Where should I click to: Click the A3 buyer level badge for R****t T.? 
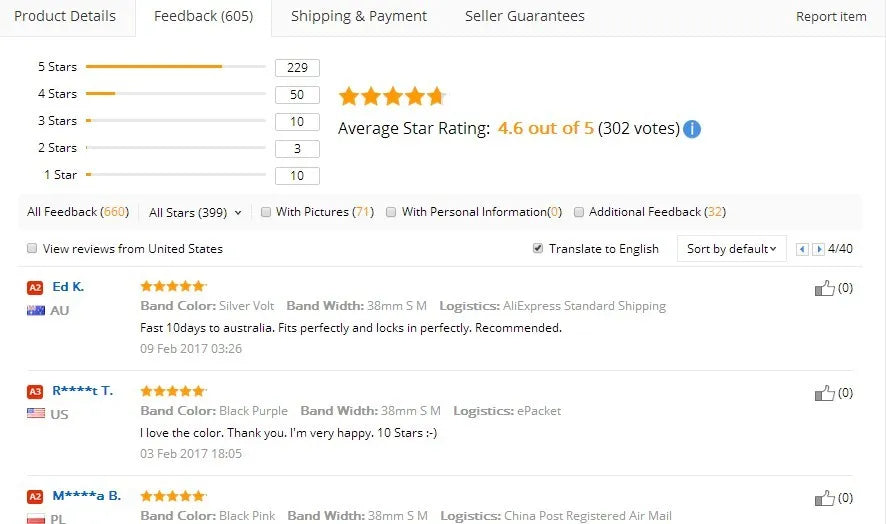[x=35, y=391]
